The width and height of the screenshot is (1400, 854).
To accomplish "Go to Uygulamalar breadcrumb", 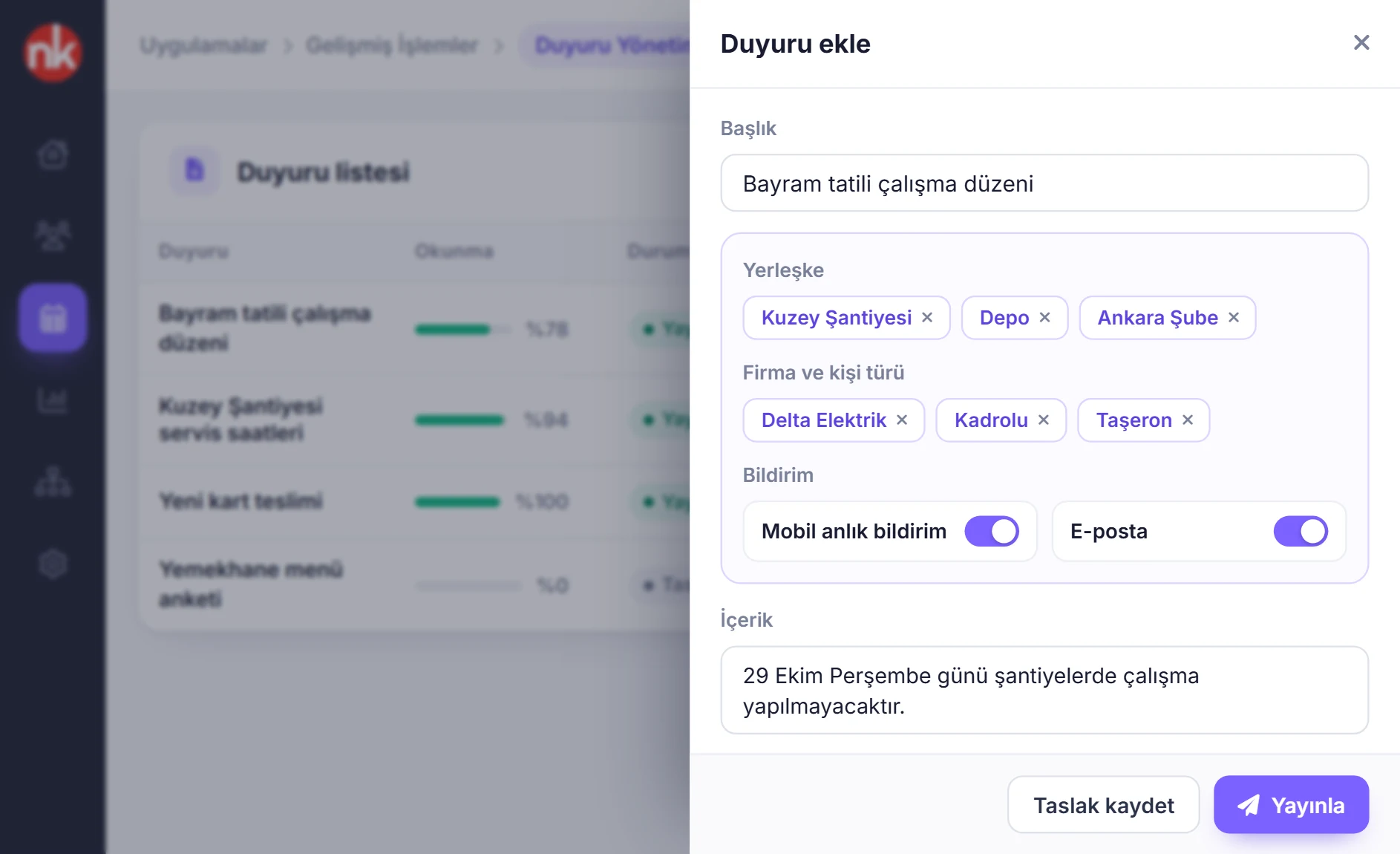I will (x=203, y=45).
